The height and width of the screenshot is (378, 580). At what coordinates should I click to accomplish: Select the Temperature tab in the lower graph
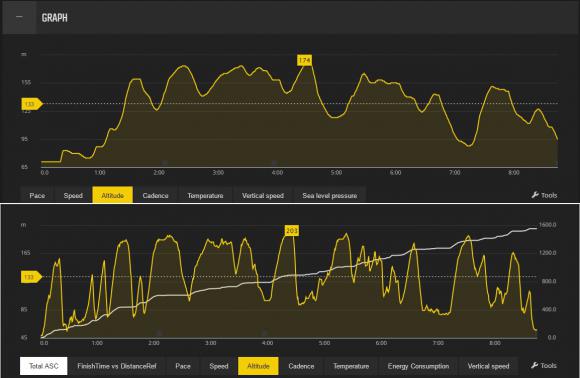click(x=351, y=366)
